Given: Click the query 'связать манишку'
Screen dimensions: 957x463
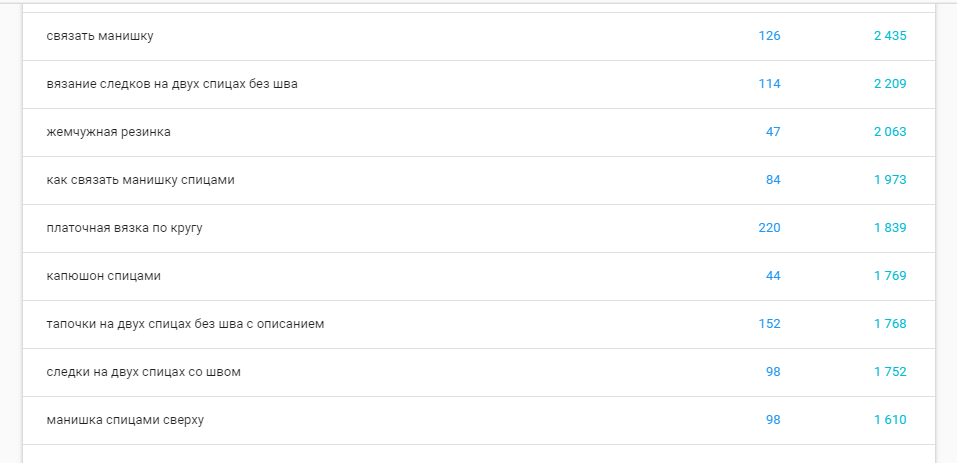Looking at the screenshot, I should click(100, 36).
